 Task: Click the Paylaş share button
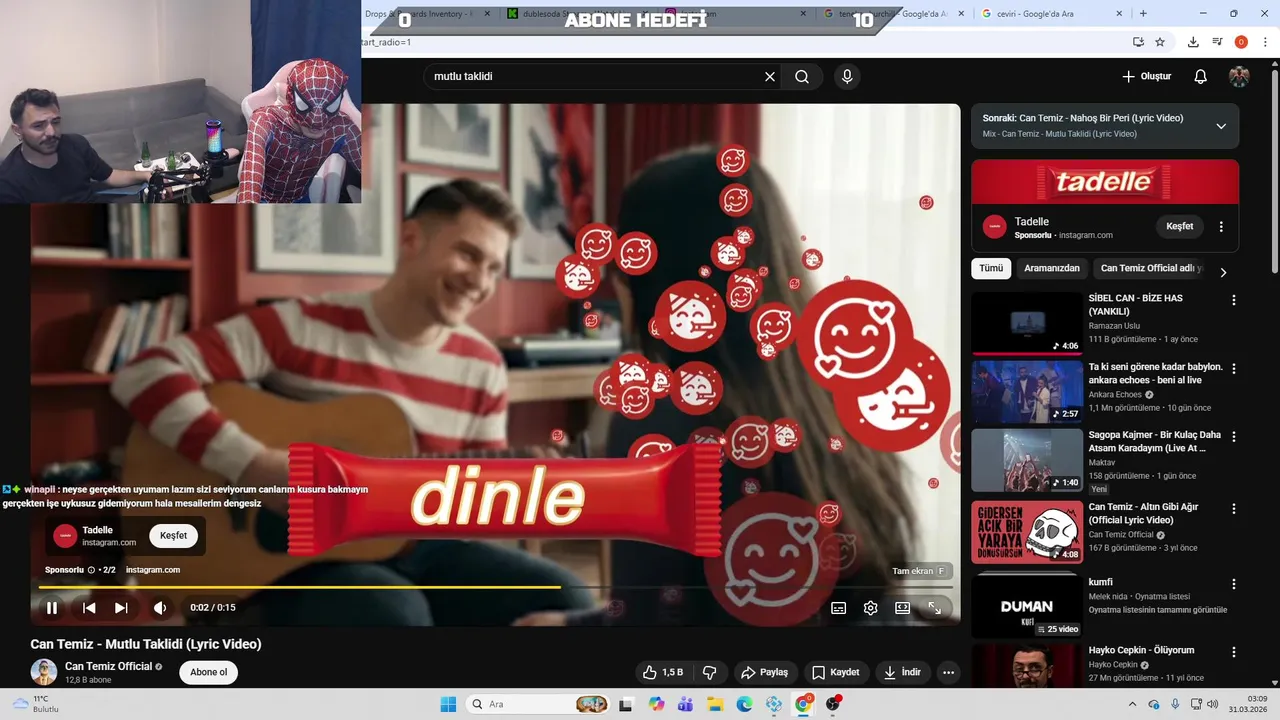coord(764,673)
